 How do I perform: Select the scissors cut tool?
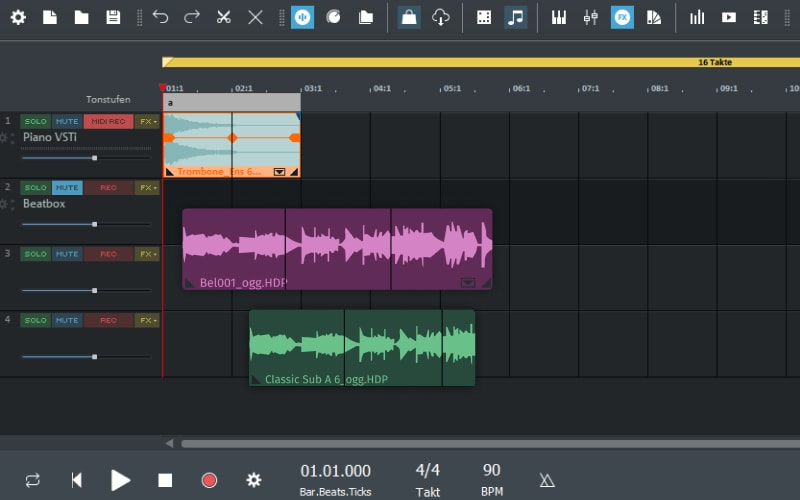[x=223, y=17]
